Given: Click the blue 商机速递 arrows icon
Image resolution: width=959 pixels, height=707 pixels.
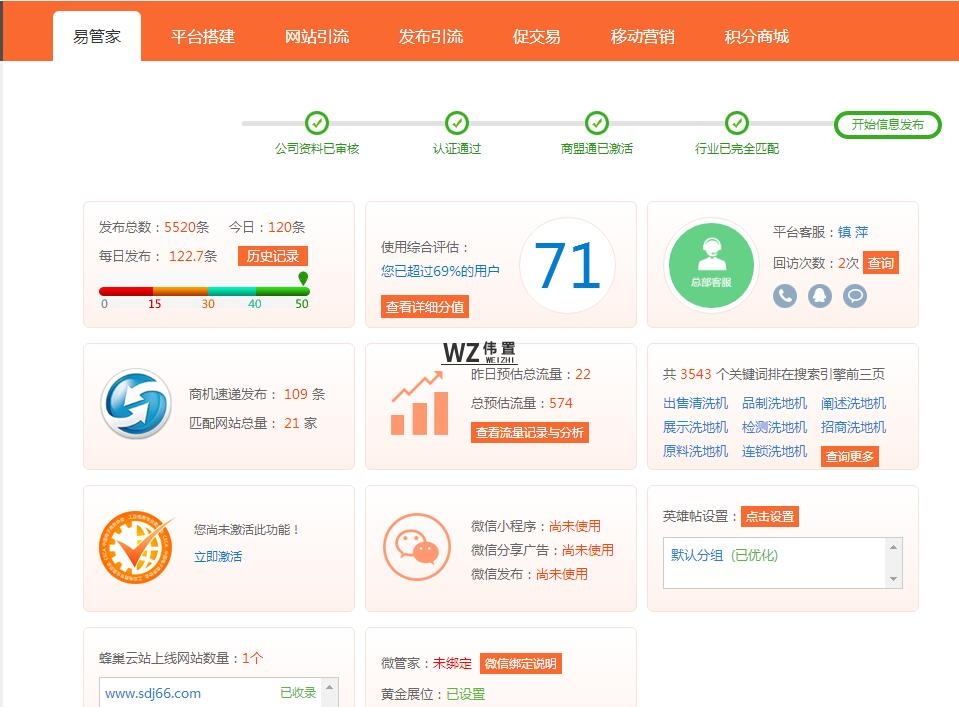Looking at the screenshot, I should 136,404.
